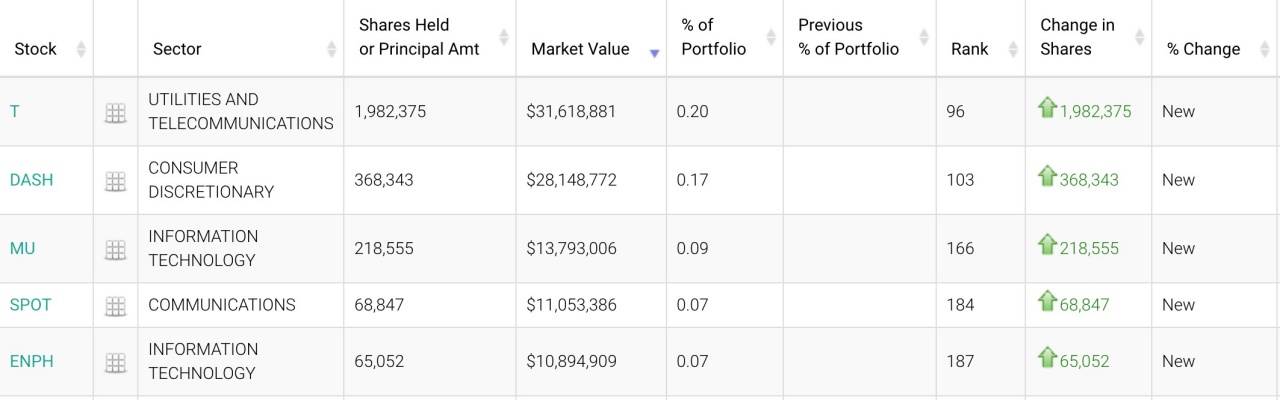1280x400 pixels.
Task: Open the ENPH ticker link
Action: (31, 361)
